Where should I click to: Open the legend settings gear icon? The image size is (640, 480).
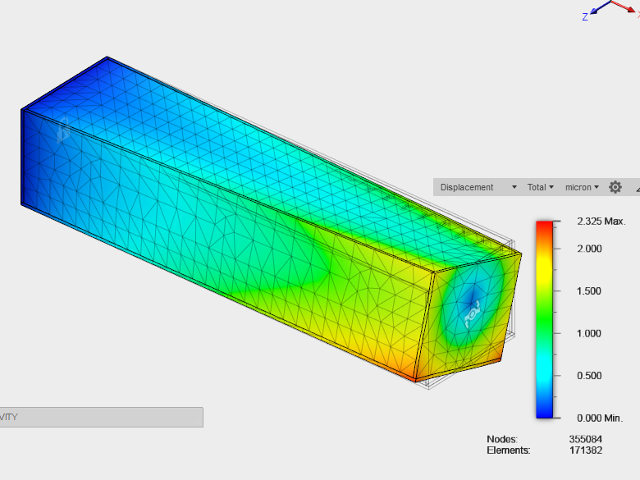click(x=615, y=187)
